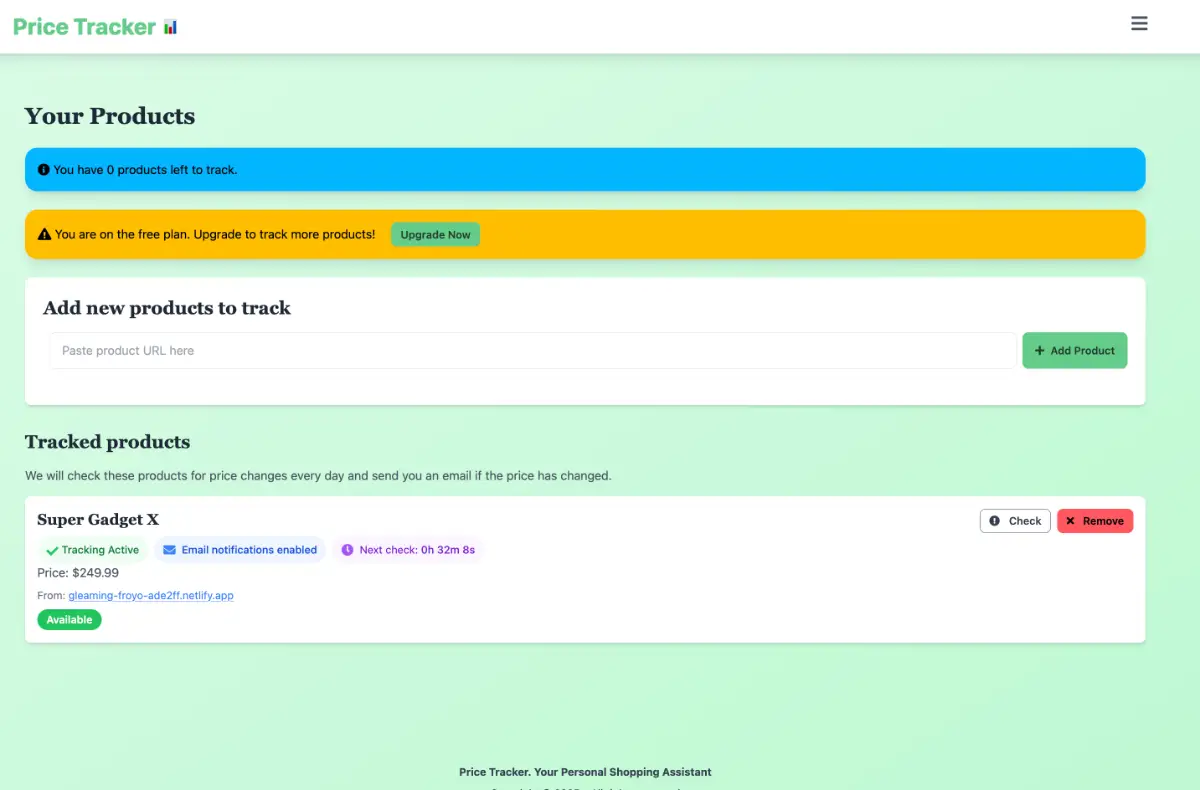Click the product URL input field

pyautogui.click(x=530, y=350)
